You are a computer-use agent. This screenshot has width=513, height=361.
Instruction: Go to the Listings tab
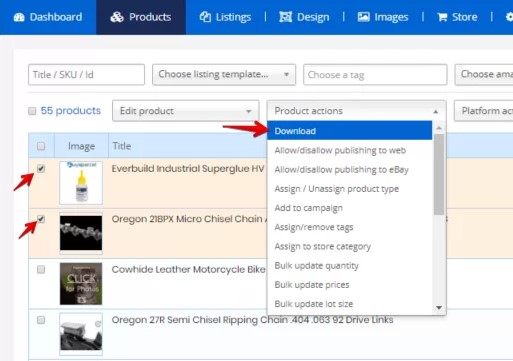[225, 17]
